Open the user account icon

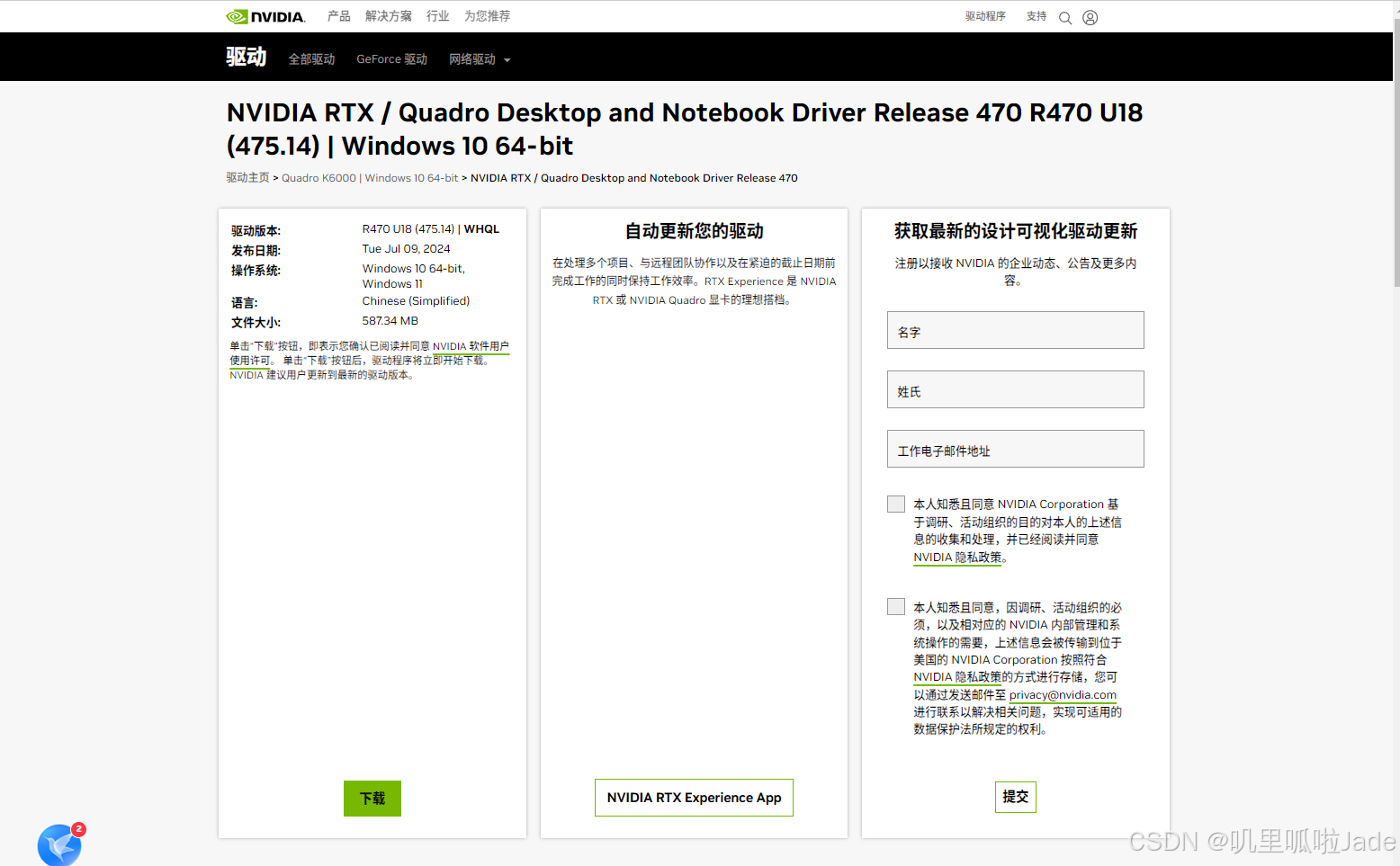(1090, 18)
